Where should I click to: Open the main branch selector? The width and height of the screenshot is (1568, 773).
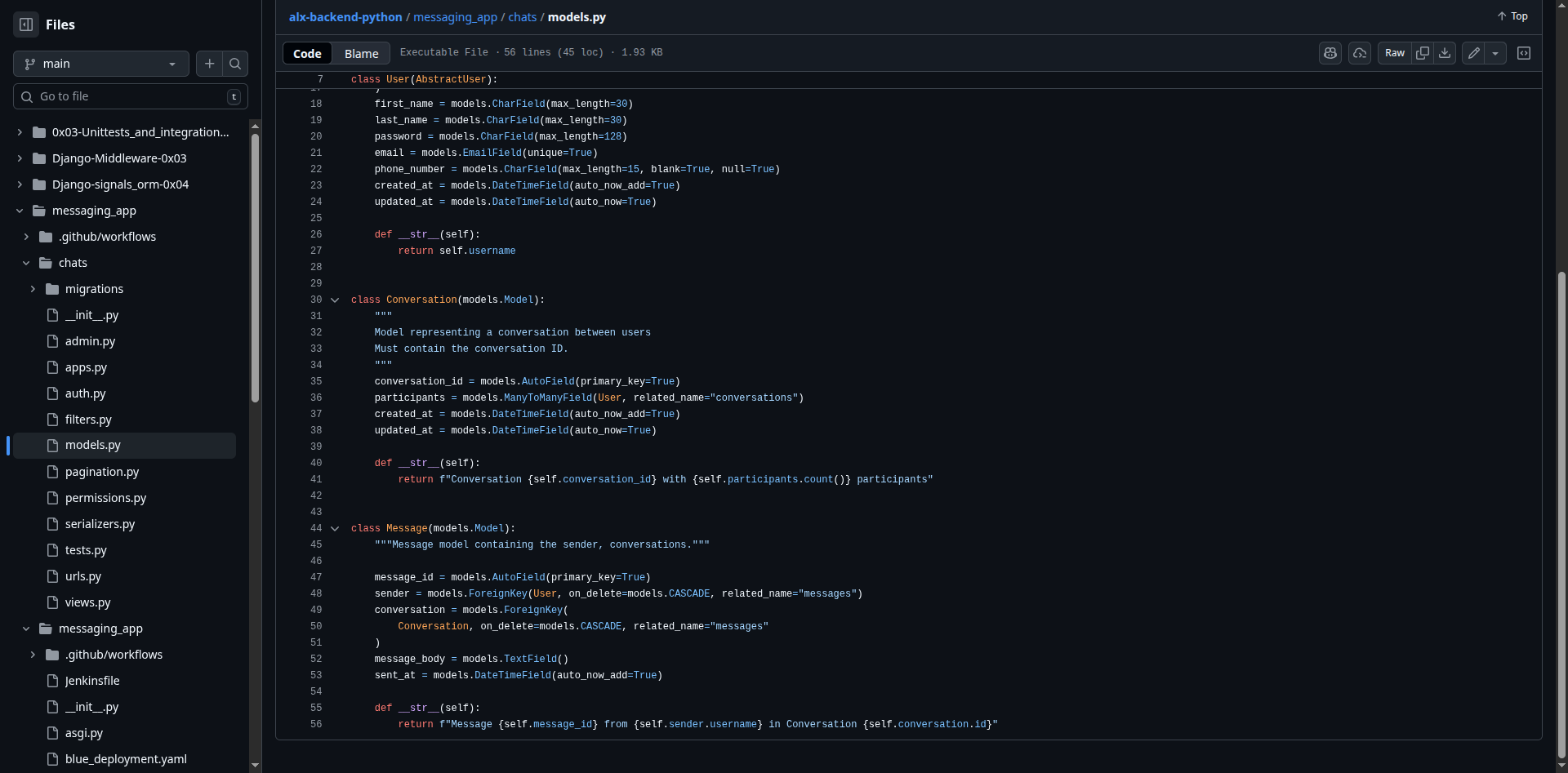coord(100,63)
